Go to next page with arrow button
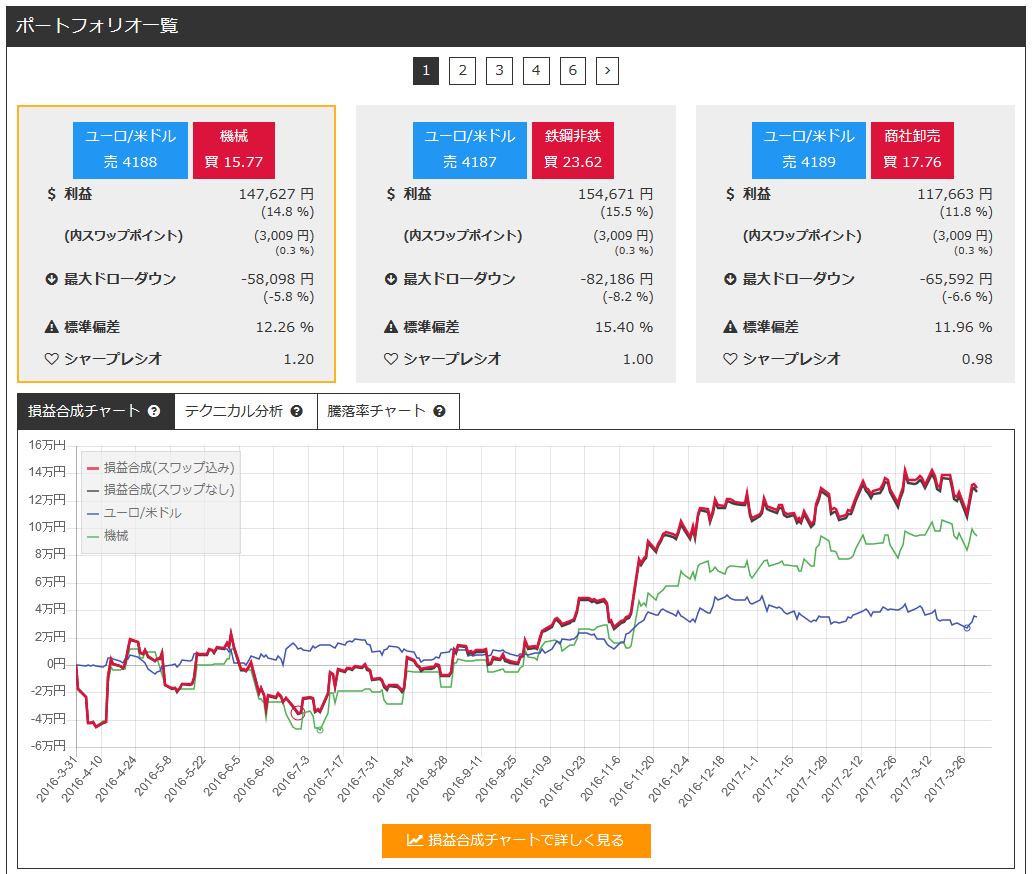Screen dimensions: 1032x874 [x=607, y=70]
